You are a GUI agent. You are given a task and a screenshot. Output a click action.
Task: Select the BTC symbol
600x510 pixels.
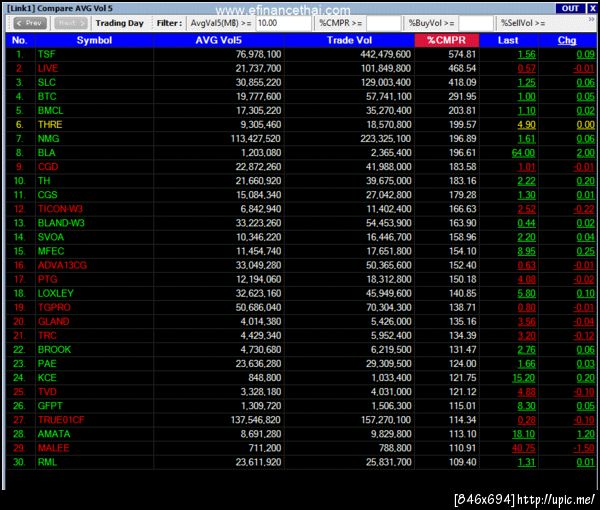coord(47,96)
